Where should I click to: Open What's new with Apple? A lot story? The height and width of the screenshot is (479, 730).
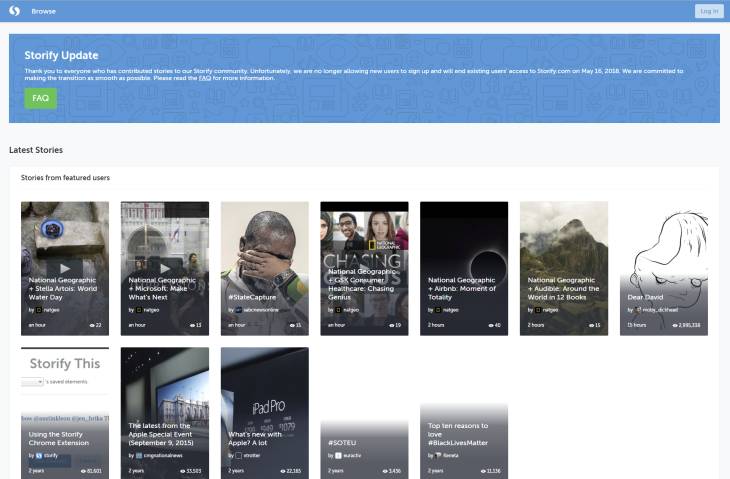[x=255, y=439]
